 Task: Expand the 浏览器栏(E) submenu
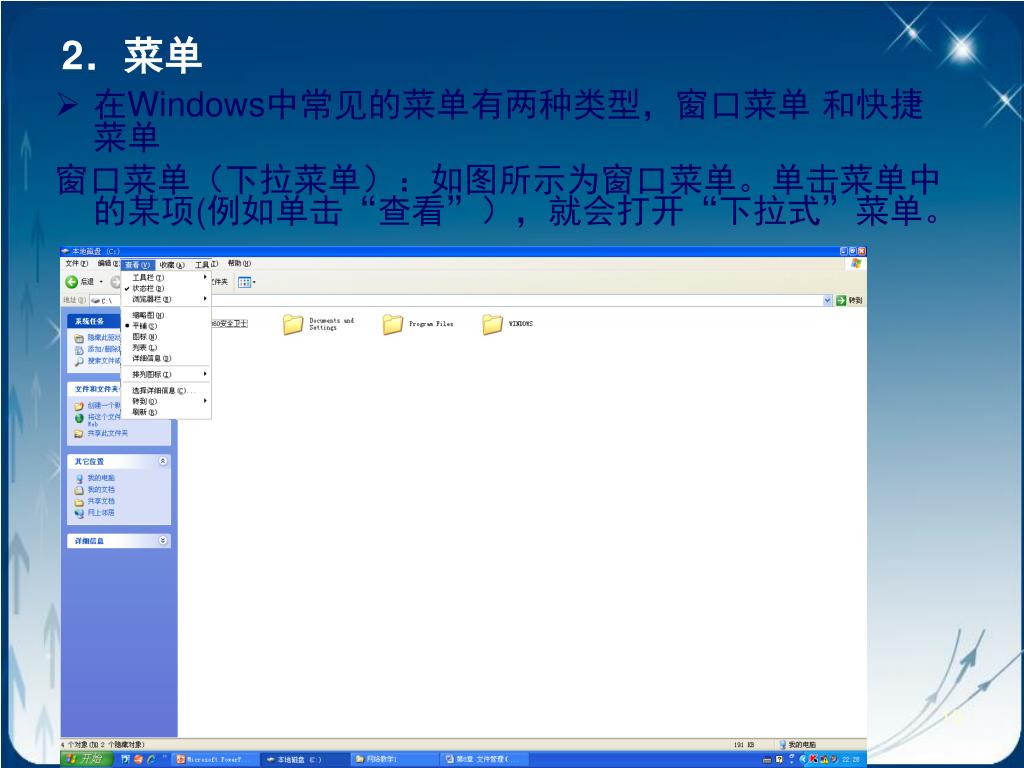pos(167,299)
